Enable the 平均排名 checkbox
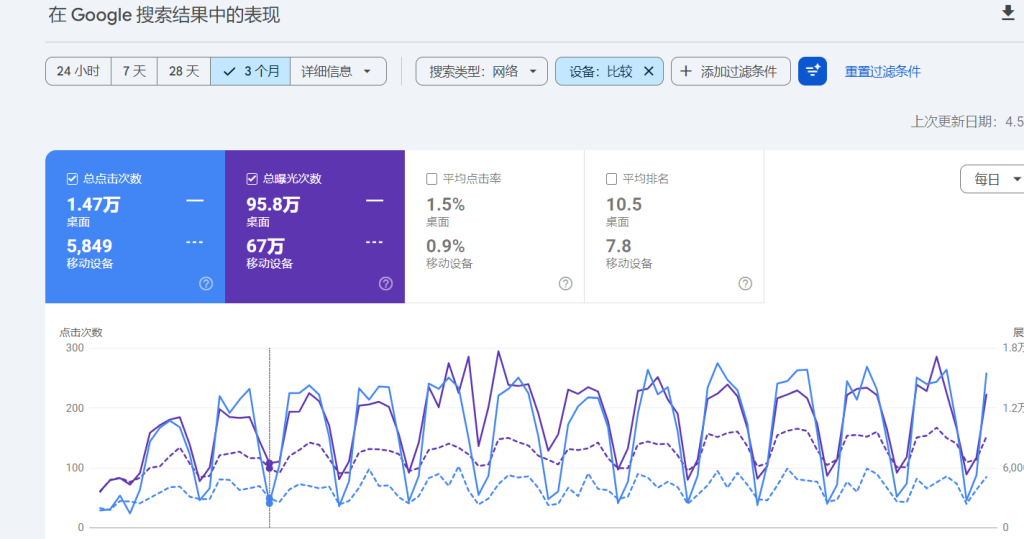 (611, 179)
